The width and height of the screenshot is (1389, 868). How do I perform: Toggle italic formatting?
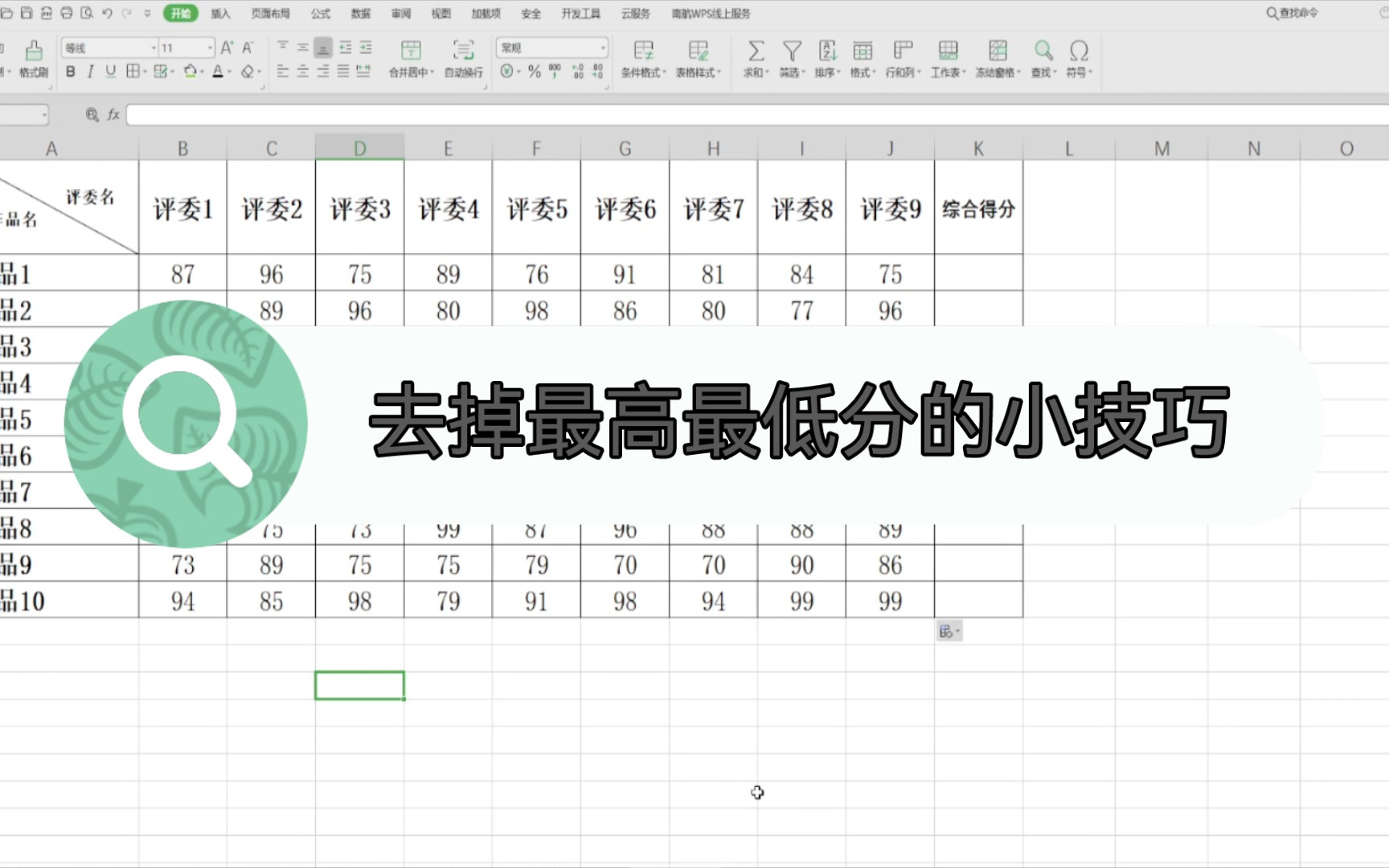coord(91,72)
